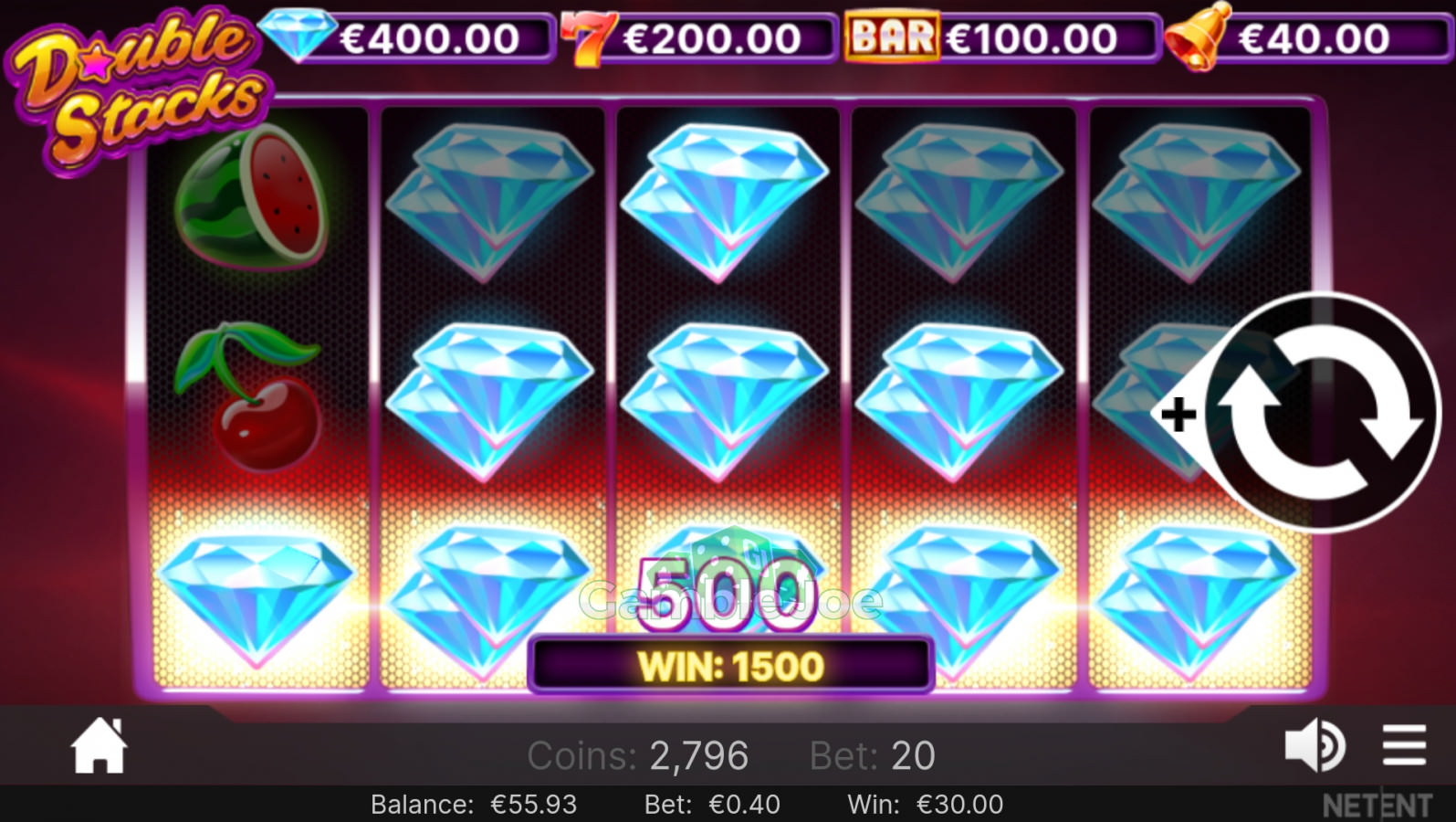The width and height of the screenshot is (1456, 822).
Task: Click the cherry symbol on first reel
Action: 255,395
